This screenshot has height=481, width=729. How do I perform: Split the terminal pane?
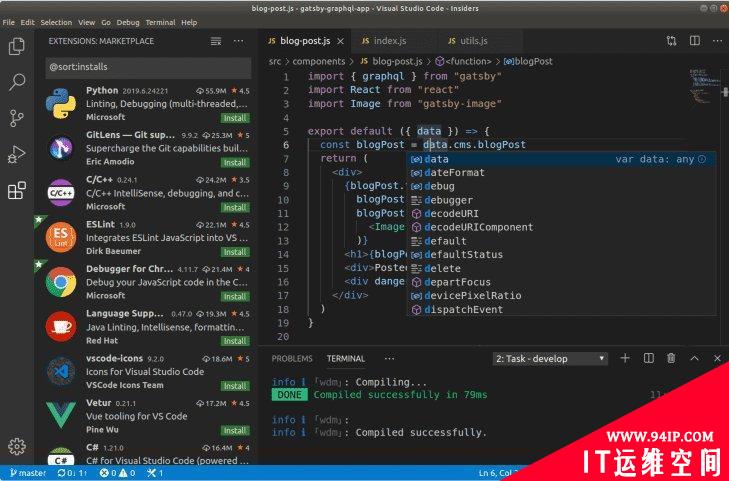649,358
